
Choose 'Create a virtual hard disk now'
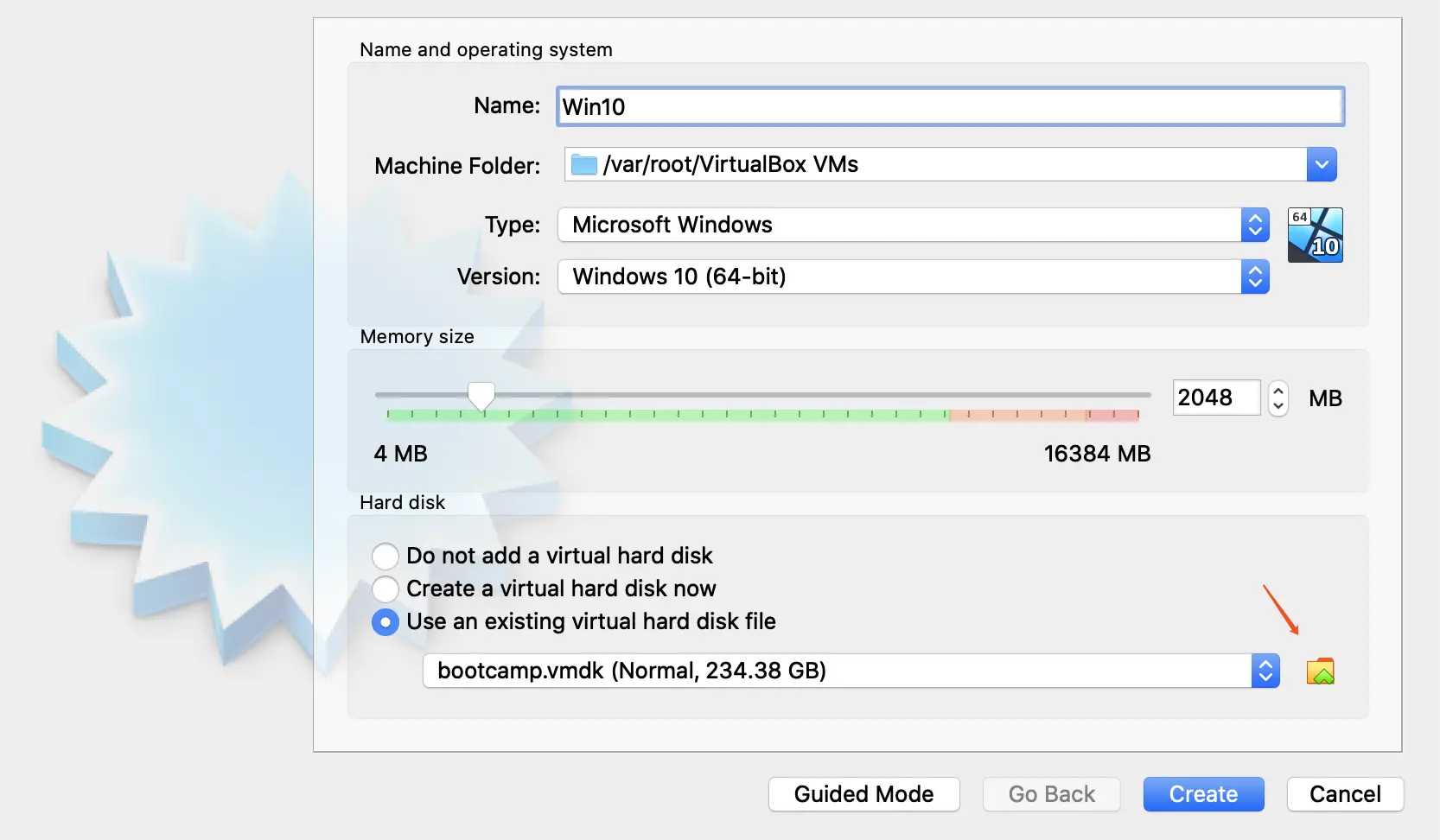(x=385, y=589)
